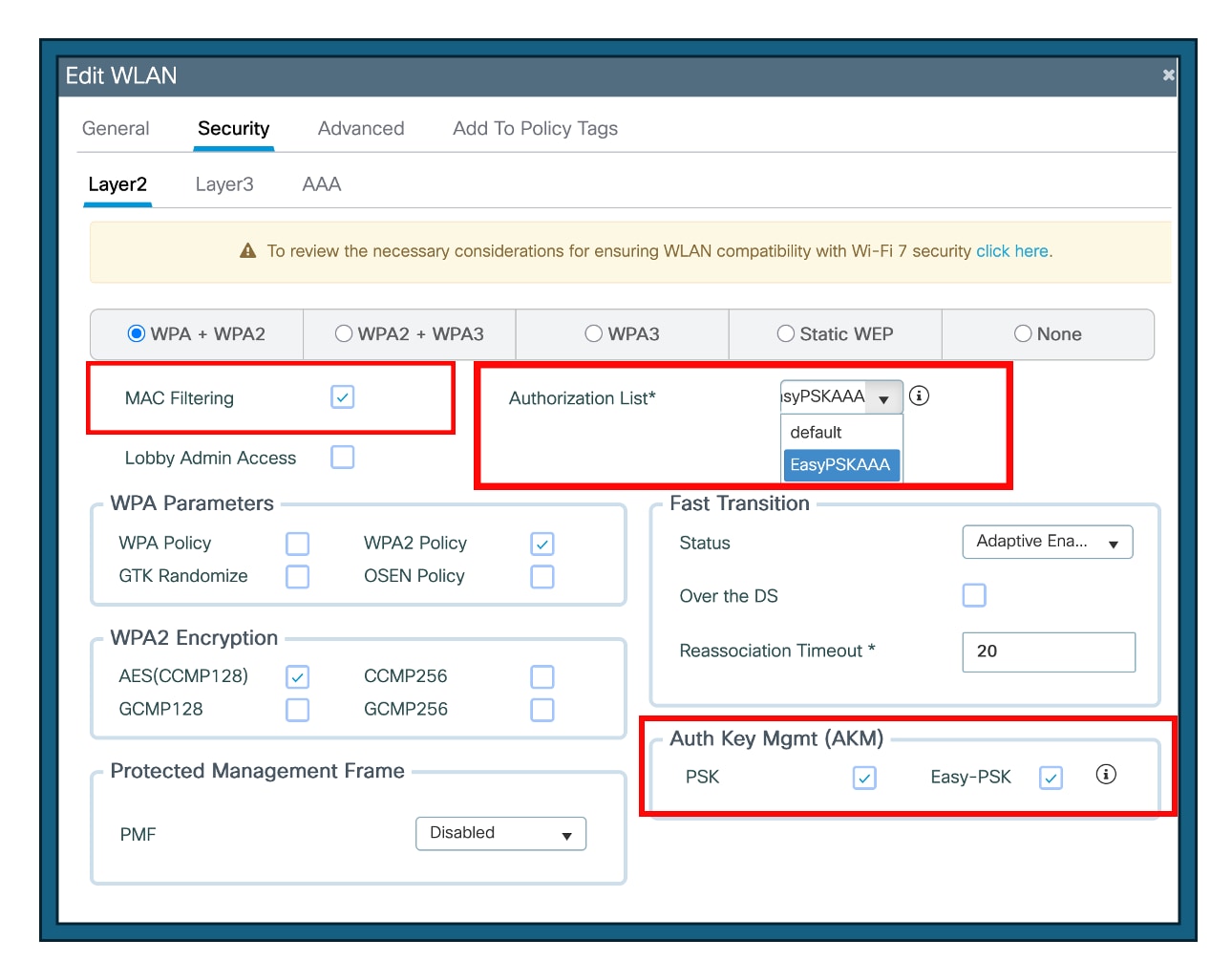Switch to the Layer3 sub-tab

pos(224,184)
